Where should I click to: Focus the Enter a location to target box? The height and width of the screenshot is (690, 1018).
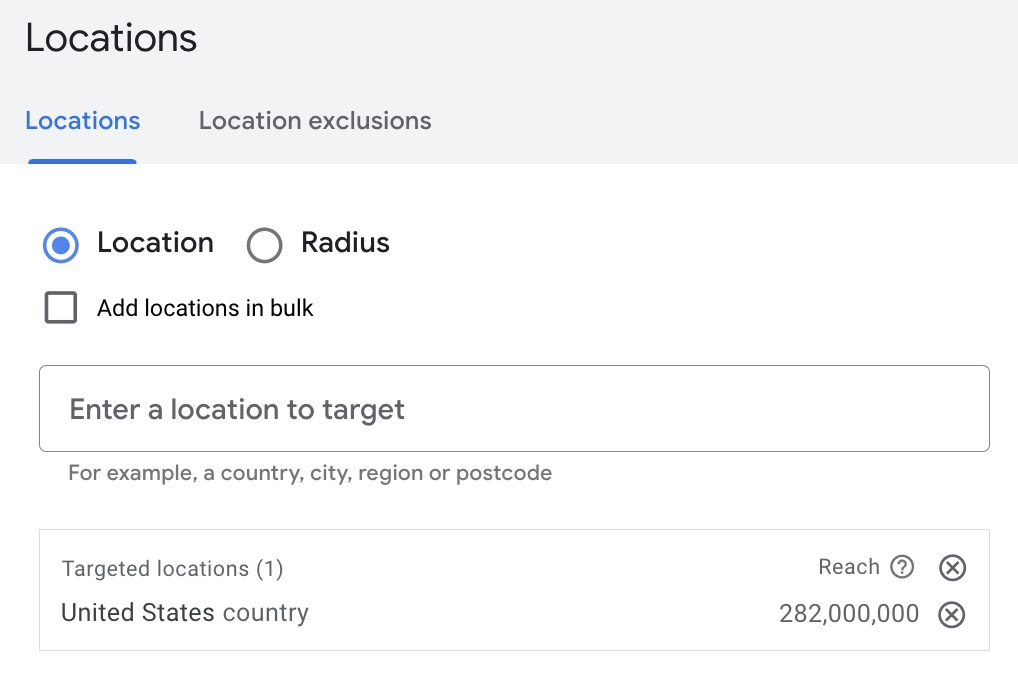pos(514,408)
